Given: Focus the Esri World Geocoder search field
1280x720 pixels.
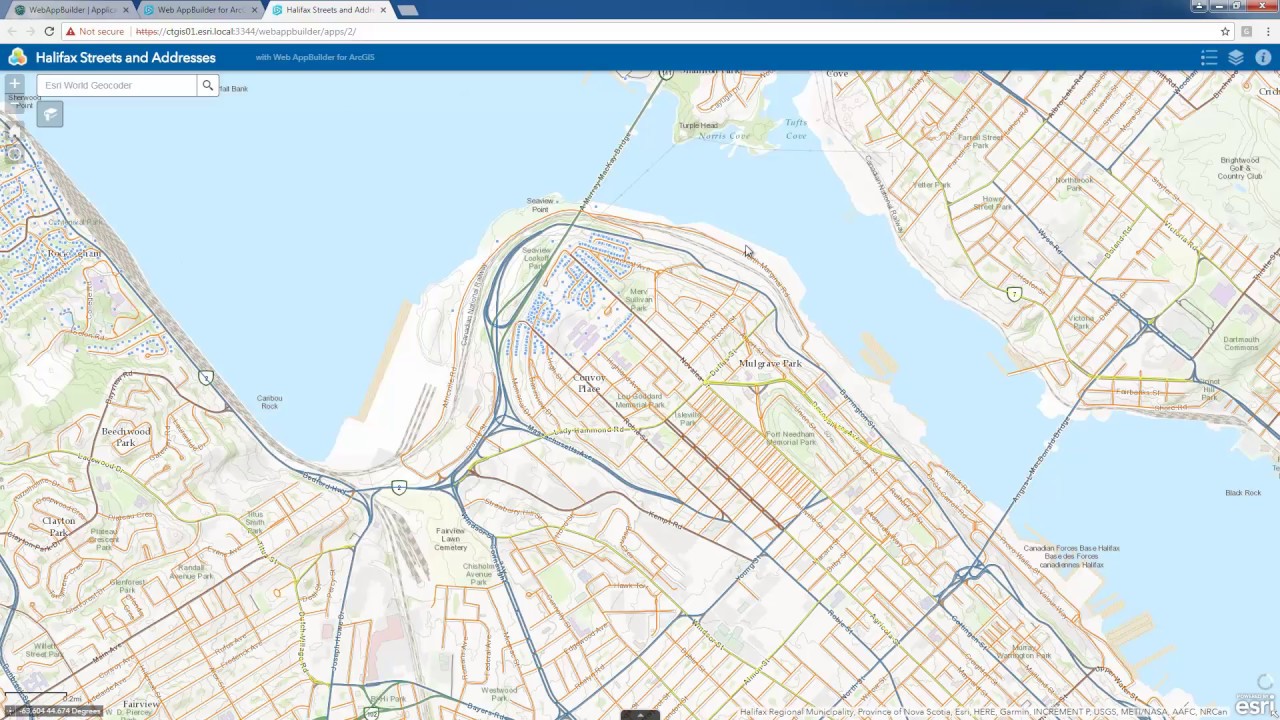Looking at the screenshot, I should [x=117, y=85].
